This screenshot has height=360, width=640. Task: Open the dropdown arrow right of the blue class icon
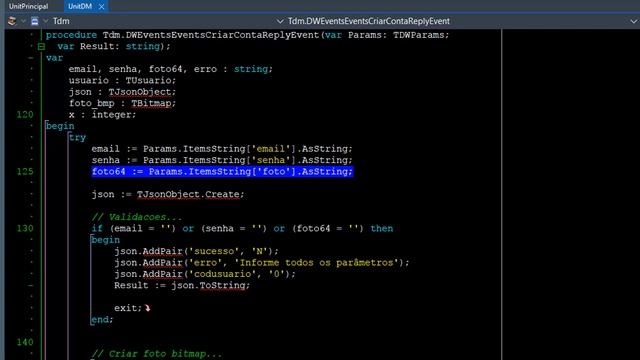[x=45, y=21]
